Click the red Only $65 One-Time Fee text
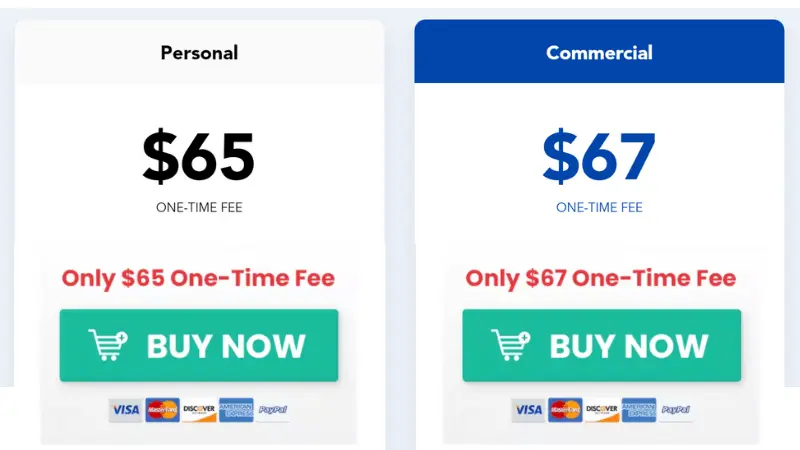The height and width of the screenshot is (450, 800). click(x=198, y=278)
